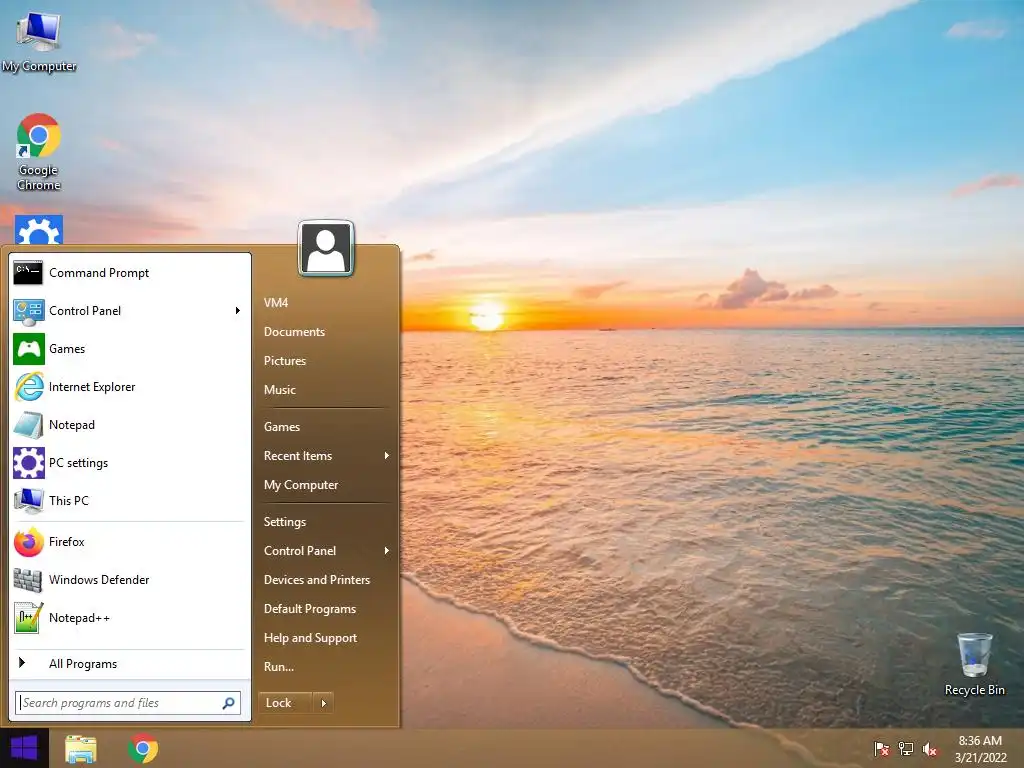The image size is (1024, 768).
Task: Select My Computer desktop icon
Action: (39, 42)
